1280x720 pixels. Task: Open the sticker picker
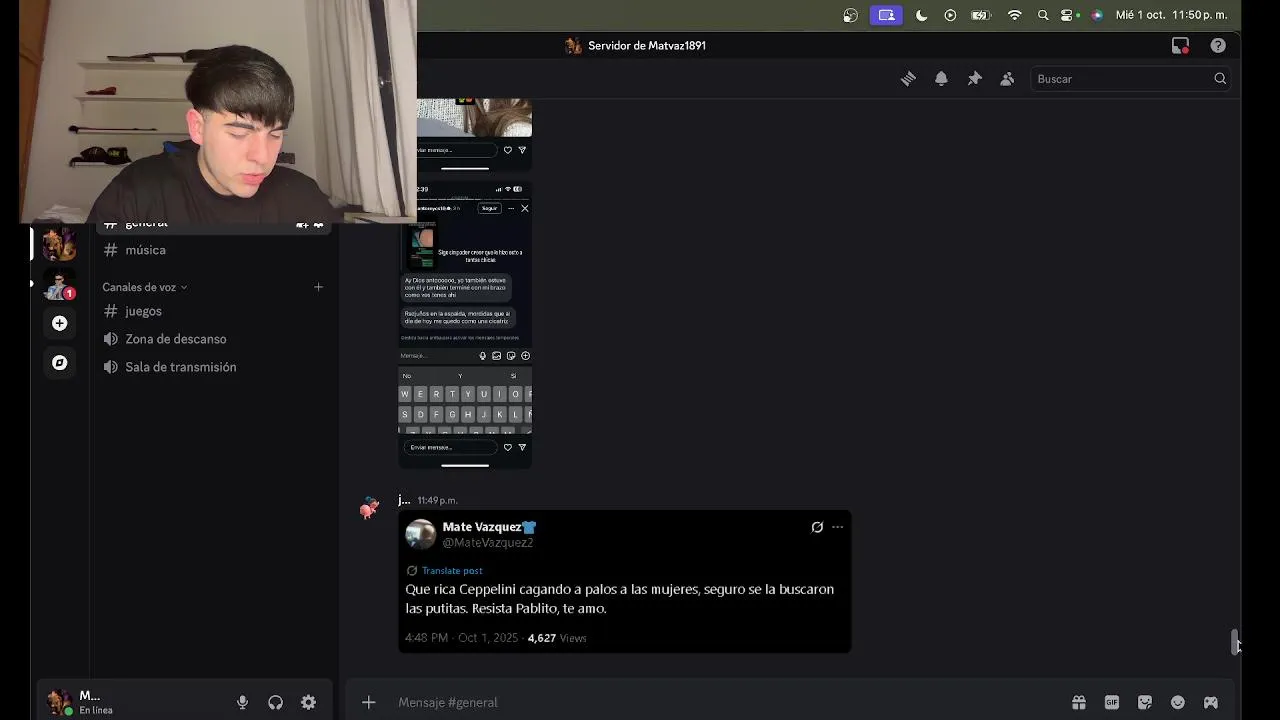point(1145,702)
